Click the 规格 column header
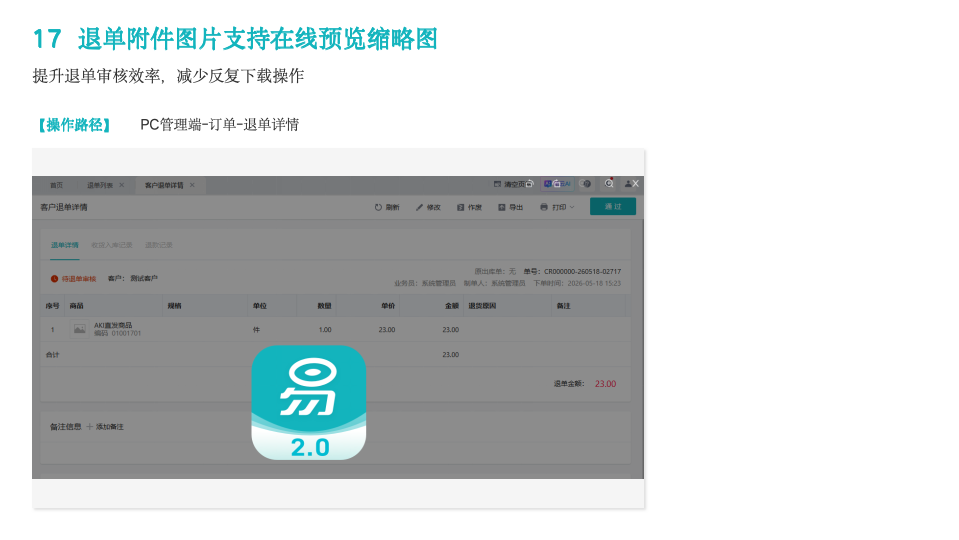Screen dimensions: 959x540 point(174,306)
